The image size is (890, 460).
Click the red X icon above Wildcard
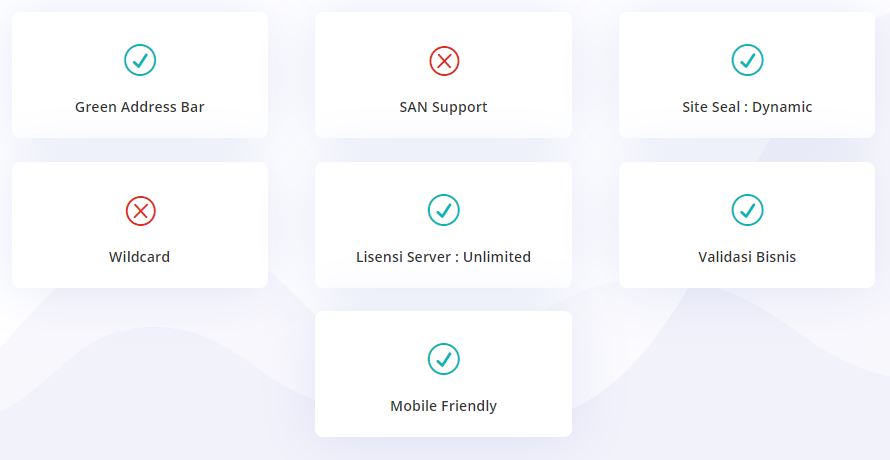pos(140,211)
